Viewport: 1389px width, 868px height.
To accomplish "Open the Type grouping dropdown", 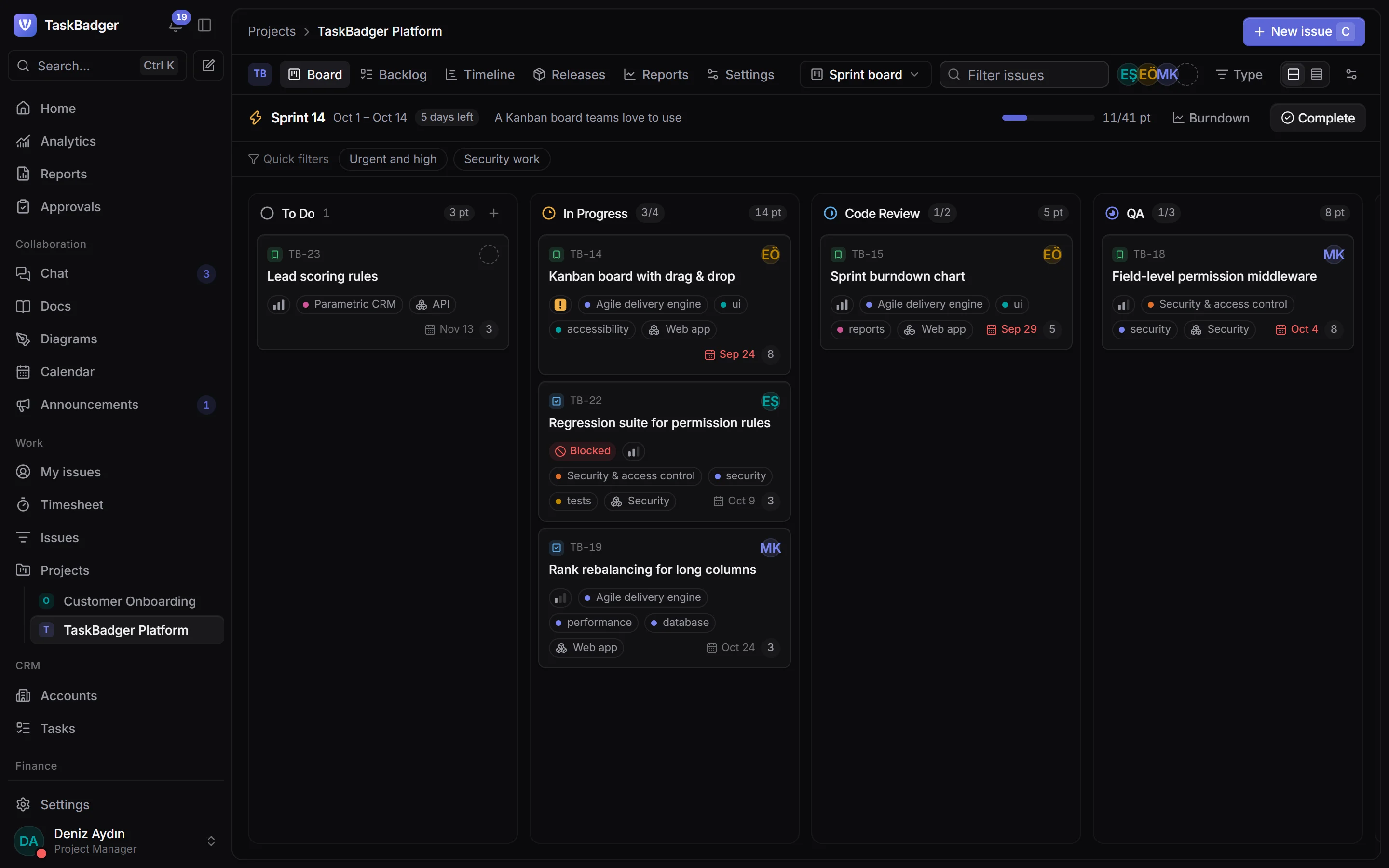I will (x=1239, y=75).
